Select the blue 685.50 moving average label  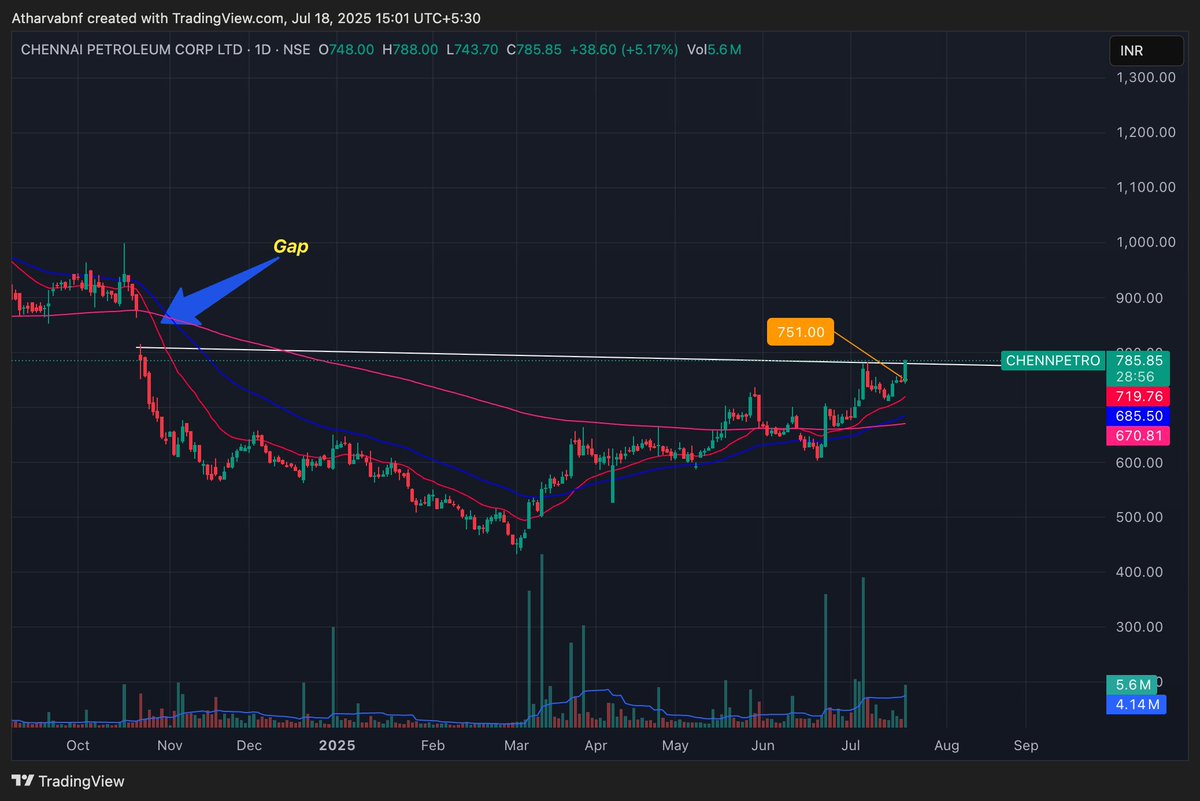tap(1140, 416)
